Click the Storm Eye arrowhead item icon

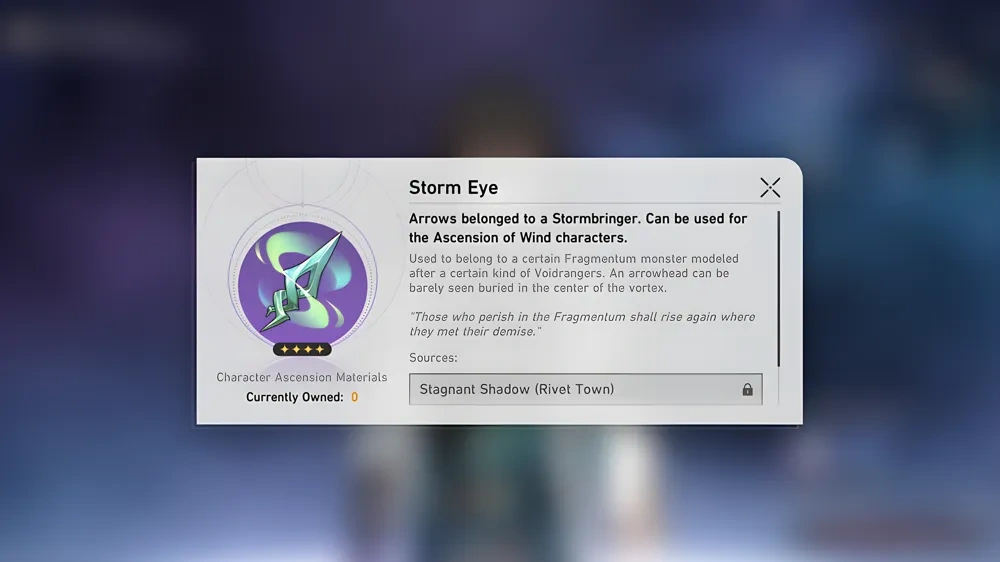pyautogui.click(x=303, y=283)
